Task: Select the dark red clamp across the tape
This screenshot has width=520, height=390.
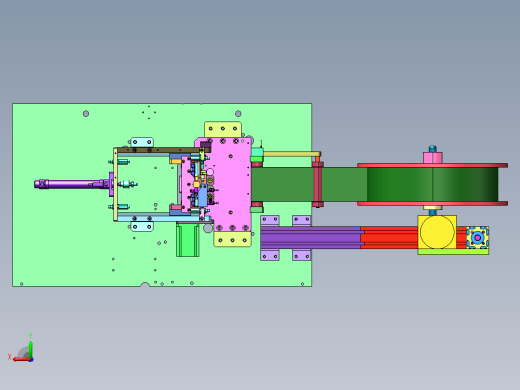Action: click(x=318, y=184)
